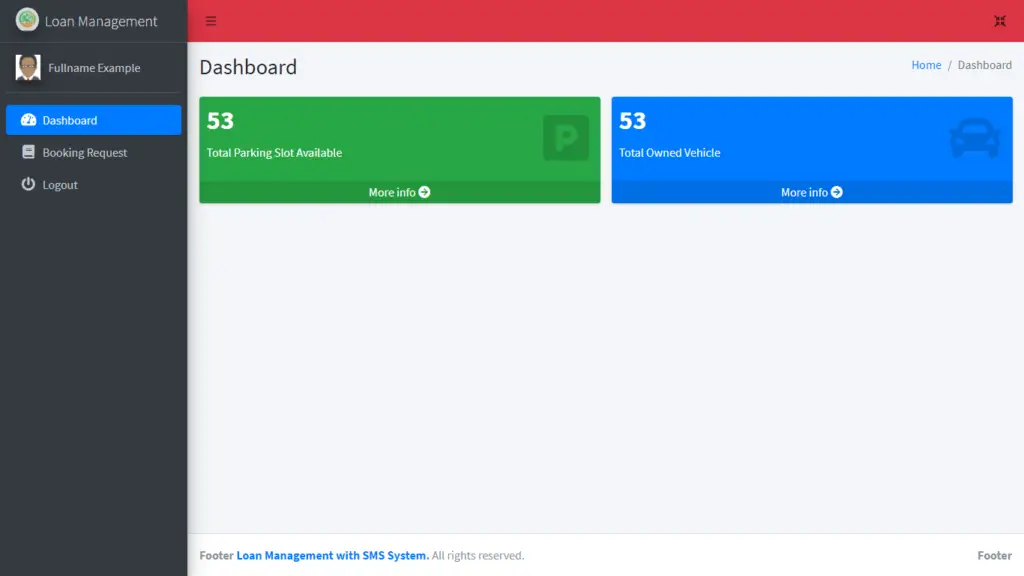Select the Dashboard sidebar menu item
1024x576 pixels.
click(x=93, y=120)
